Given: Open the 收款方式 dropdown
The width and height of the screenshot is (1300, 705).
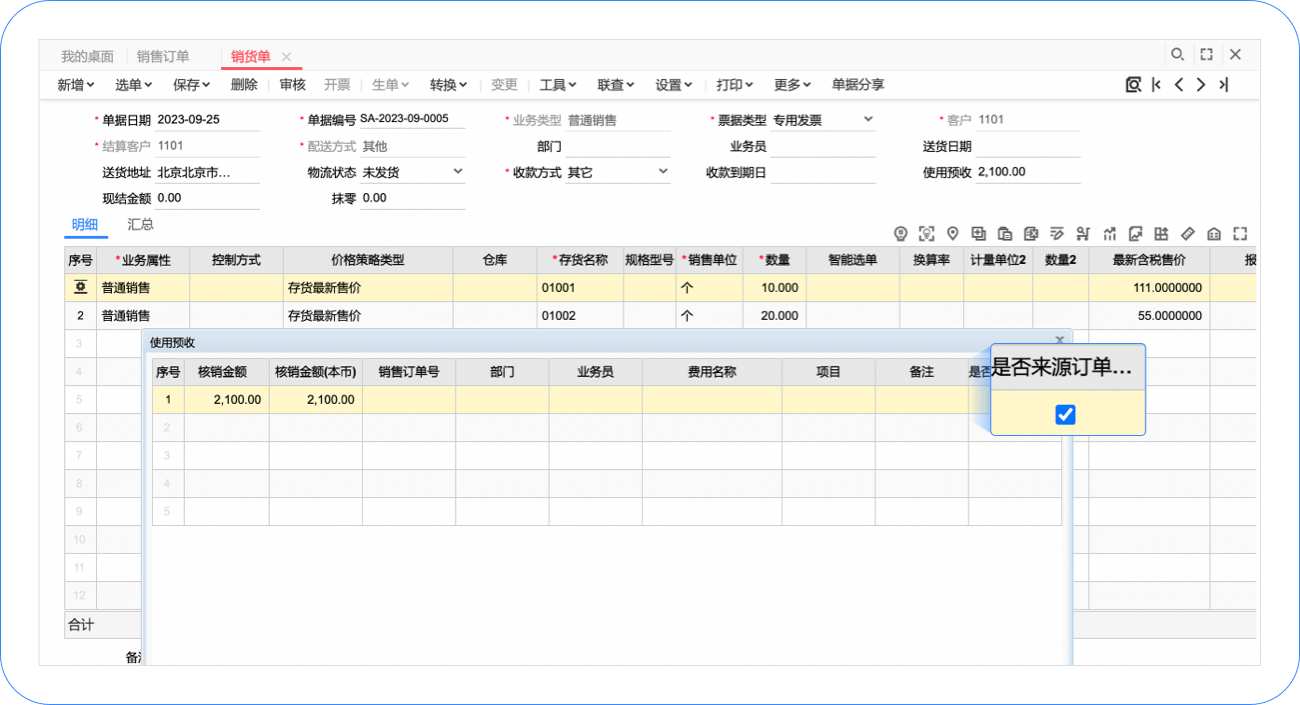Looking at the screenshot, I should tap(662, 171).
